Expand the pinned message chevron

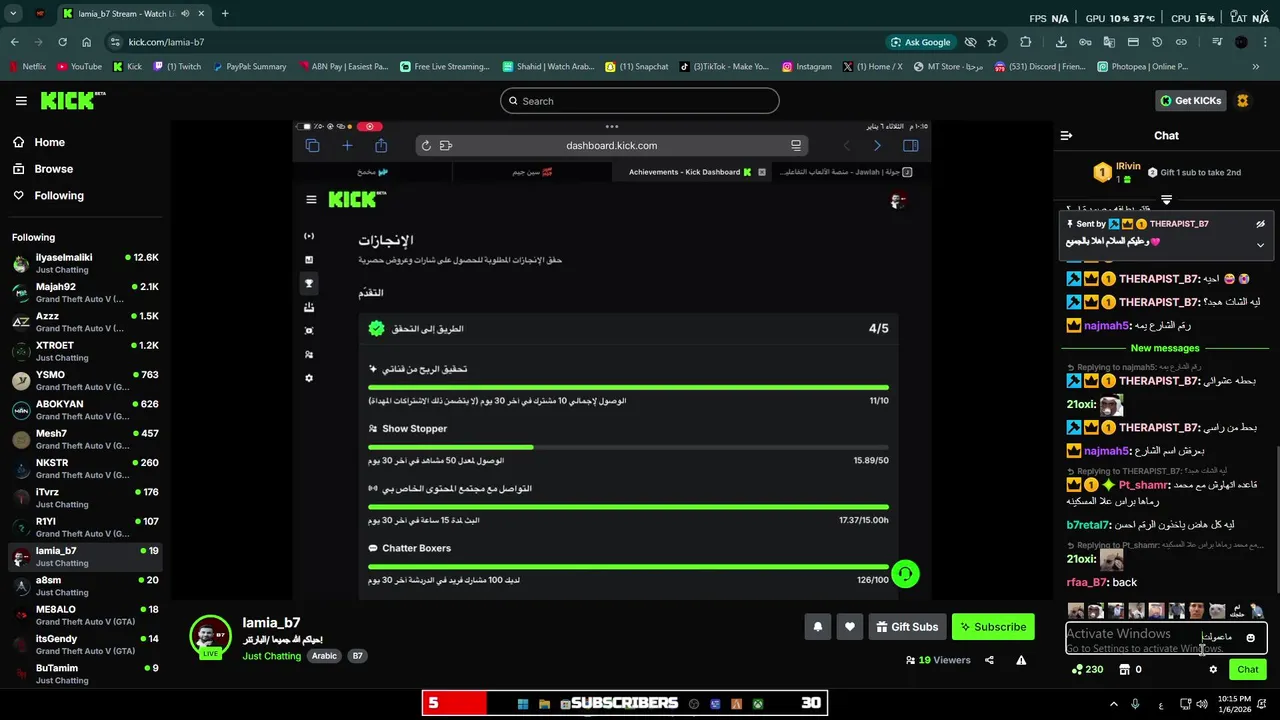coord(1260,245)
